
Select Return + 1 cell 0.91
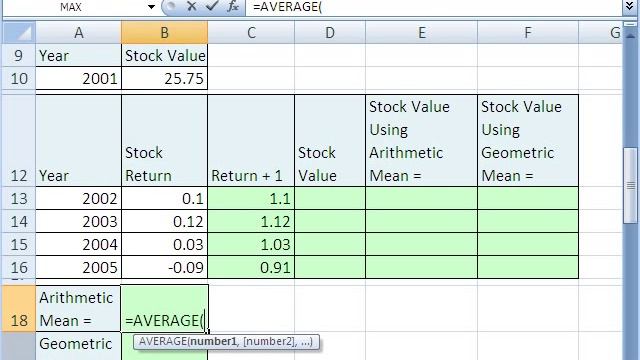[251, 267]
